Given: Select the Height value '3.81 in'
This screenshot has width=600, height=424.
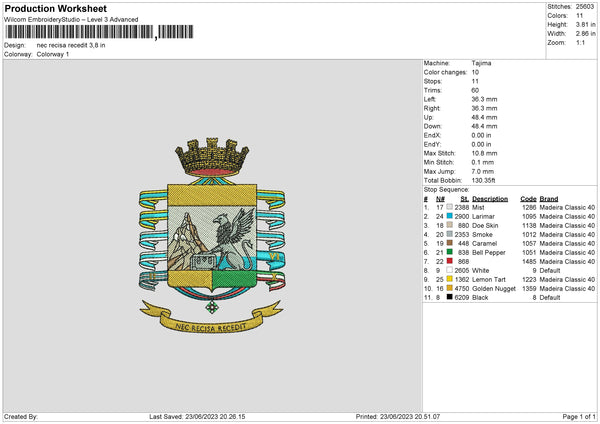Looking at the screenshot, I should tap(585, 24).
